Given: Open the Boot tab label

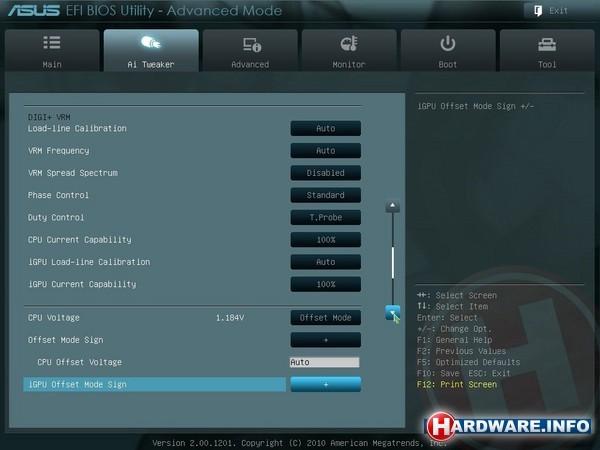Looking at the screenshot, I should pos(448,64).
